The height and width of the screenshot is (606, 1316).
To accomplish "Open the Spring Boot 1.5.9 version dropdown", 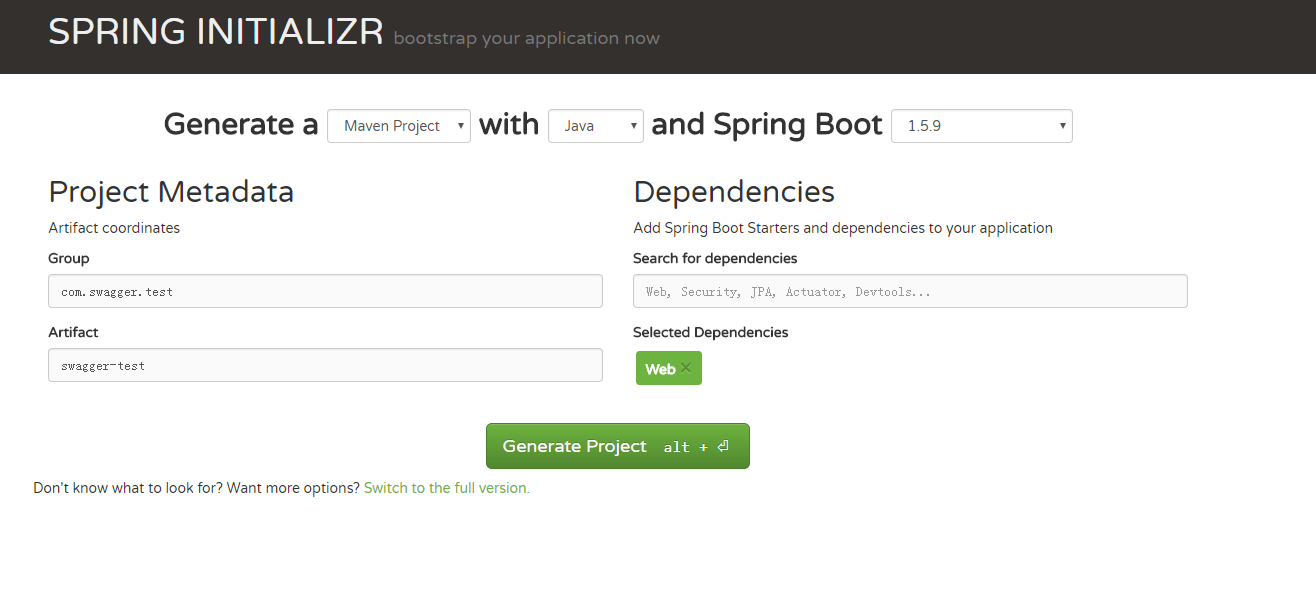I will (982, 126).
